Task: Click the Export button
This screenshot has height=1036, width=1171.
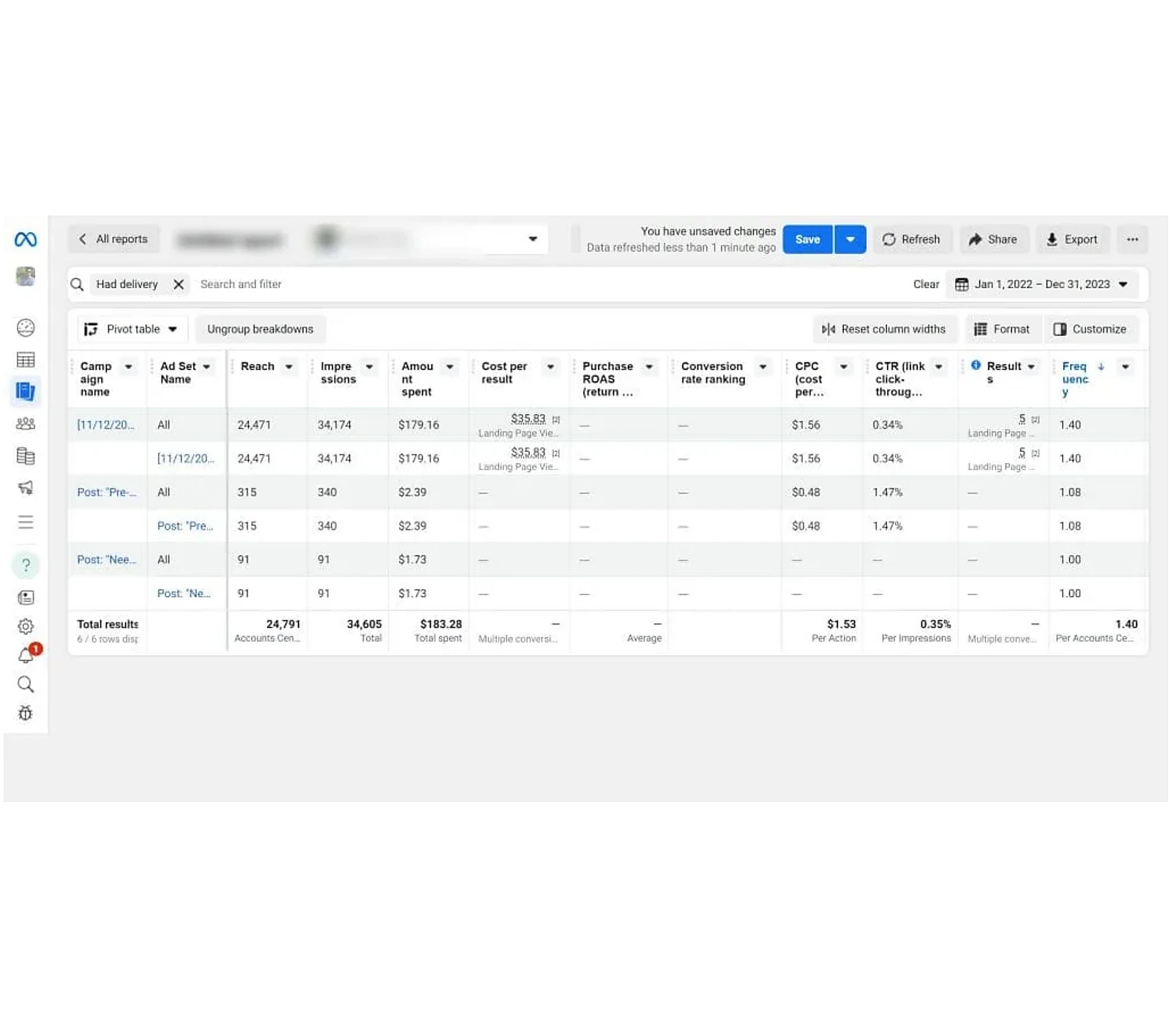Action: coord(1072,239)
